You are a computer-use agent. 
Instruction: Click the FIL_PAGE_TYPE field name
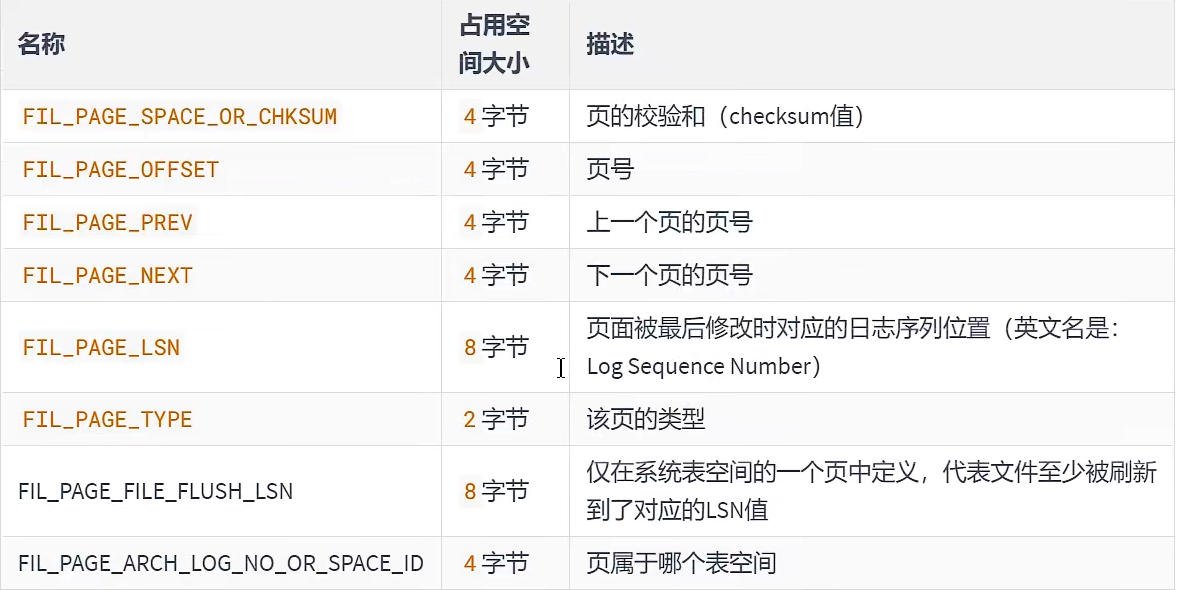108,419
